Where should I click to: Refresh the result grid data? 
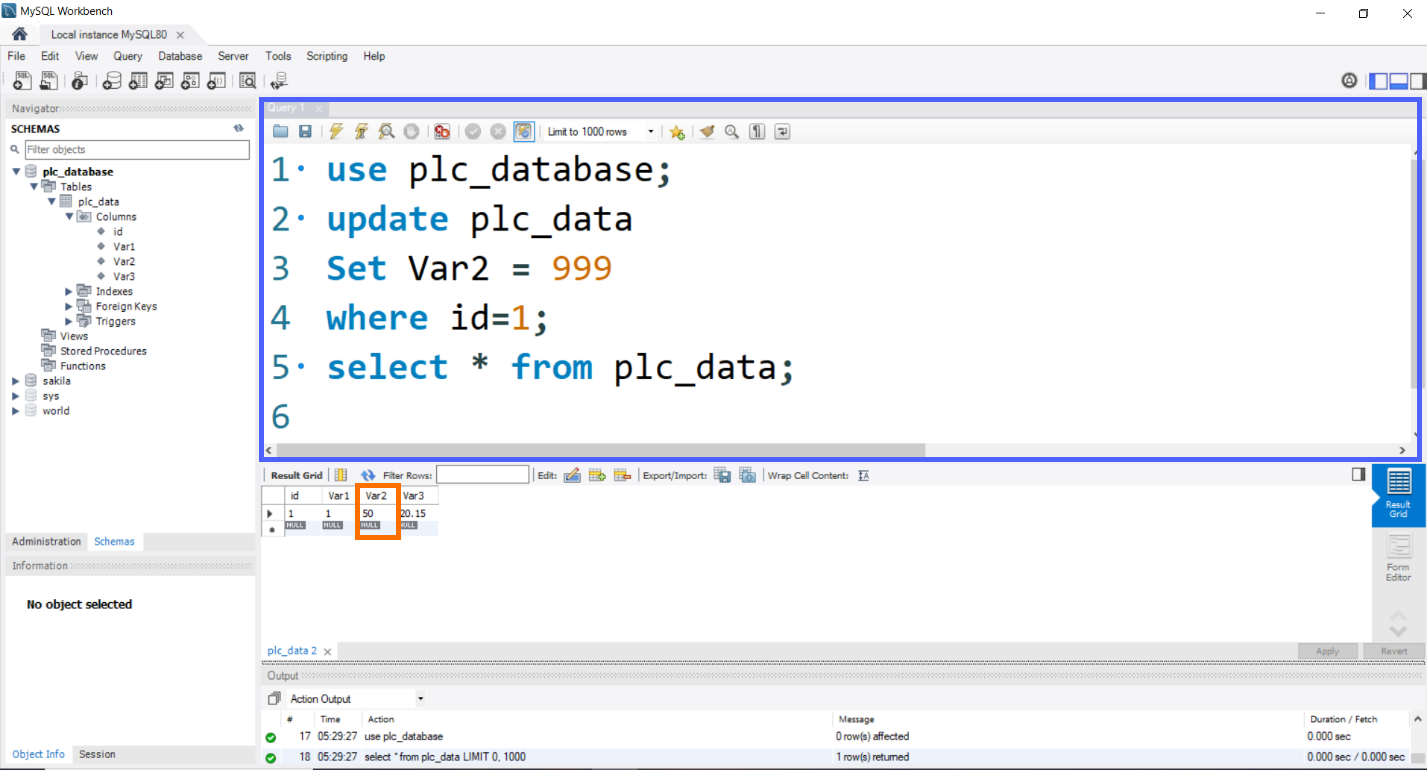[369, 474]
